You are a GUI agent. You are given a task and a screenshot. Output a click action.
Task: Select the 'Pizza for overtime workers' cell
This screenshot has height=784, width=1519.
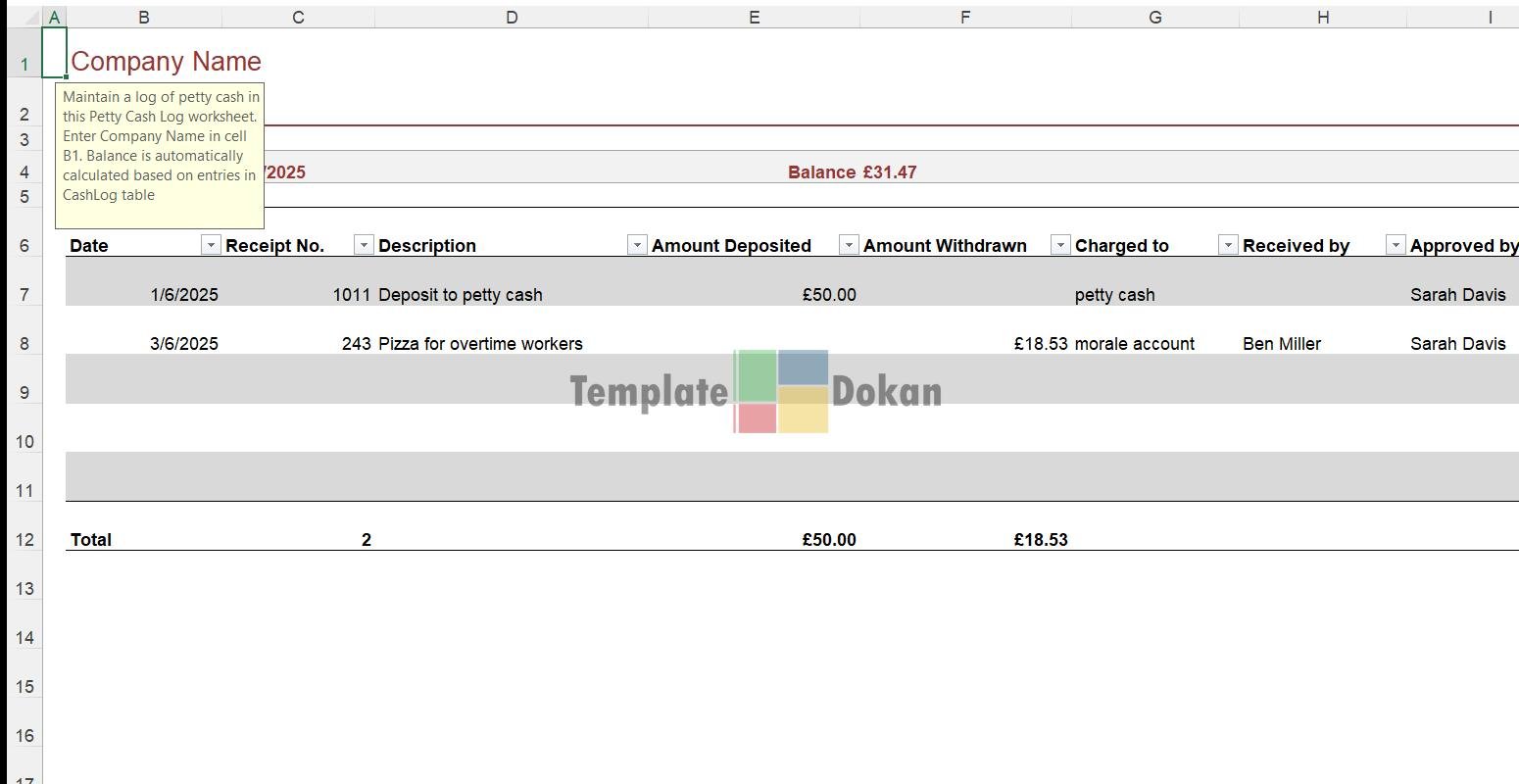coord(480,344)
